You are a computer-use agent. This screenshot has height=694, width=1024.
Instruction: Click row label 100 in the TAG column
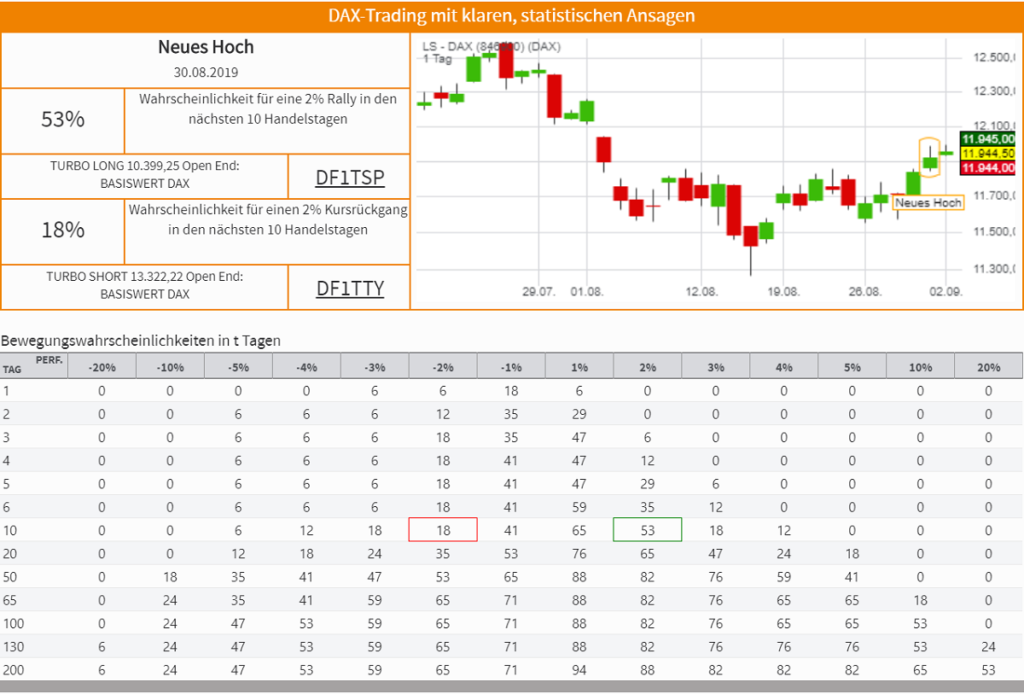13,623
